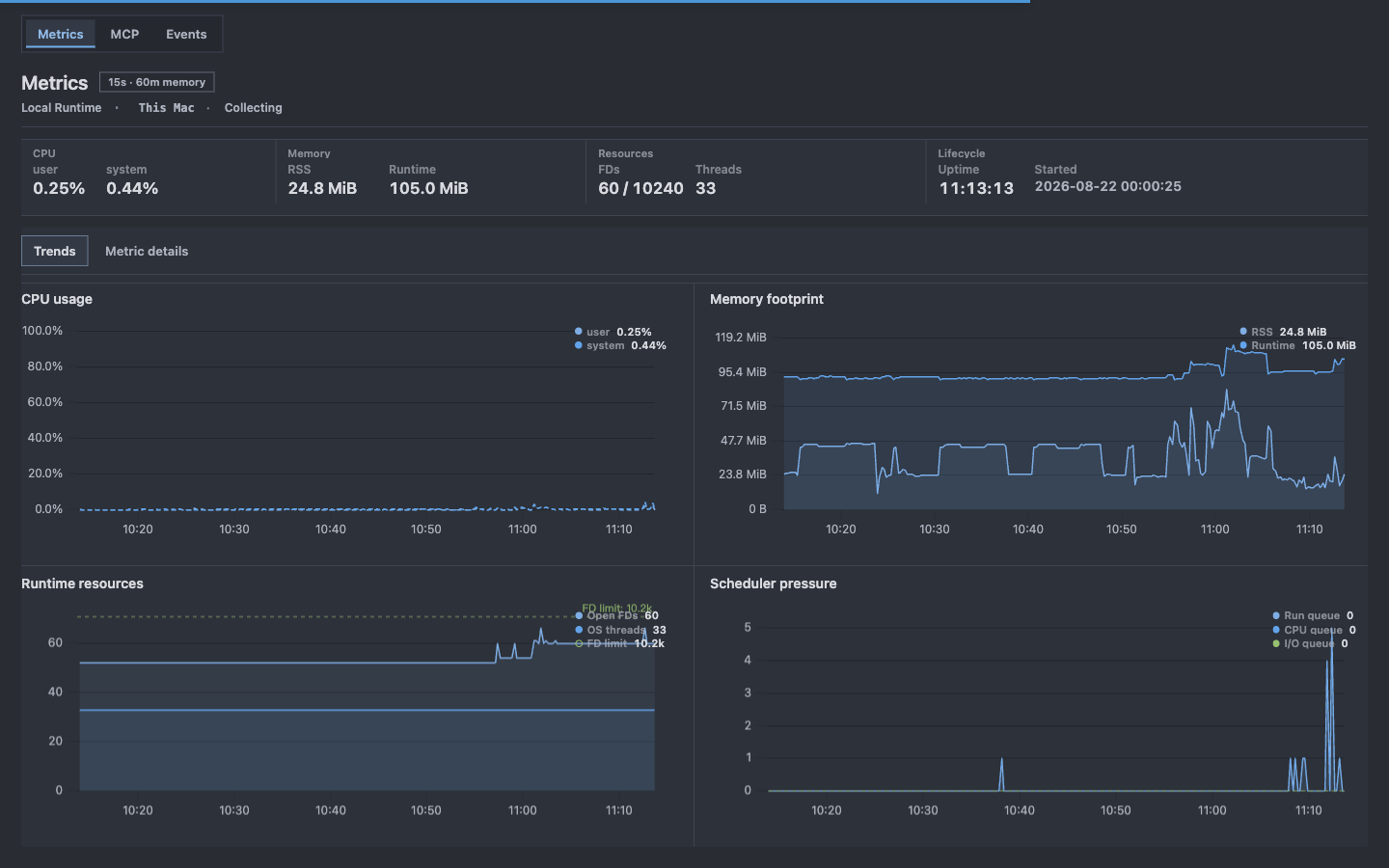Click the 11:10 tick in Runtime resources chart
1389x868 pixels.
point(619,811)
